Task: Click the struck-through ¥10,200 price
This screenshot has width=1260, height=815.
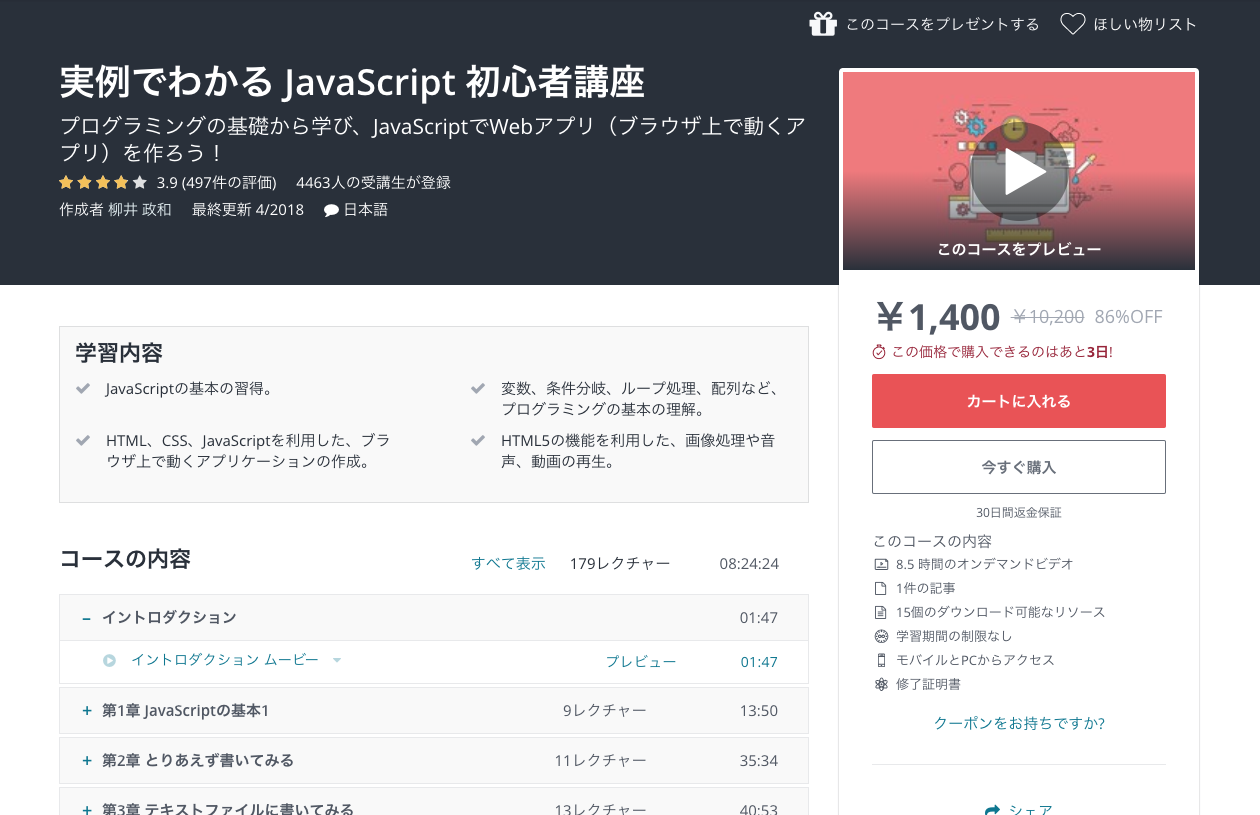Action: [x=1048, y=317]
